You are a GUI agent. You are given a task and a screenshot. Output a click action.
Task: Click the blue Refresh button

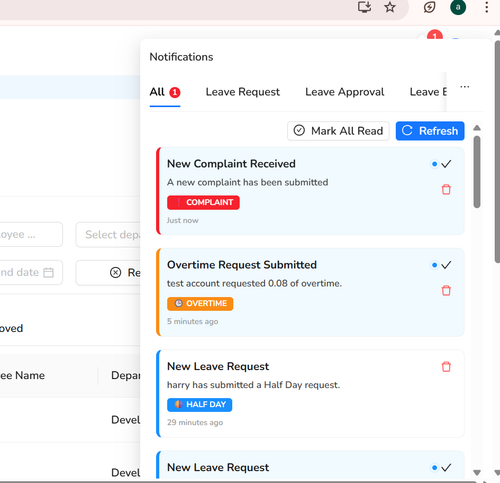click(430, 131)
